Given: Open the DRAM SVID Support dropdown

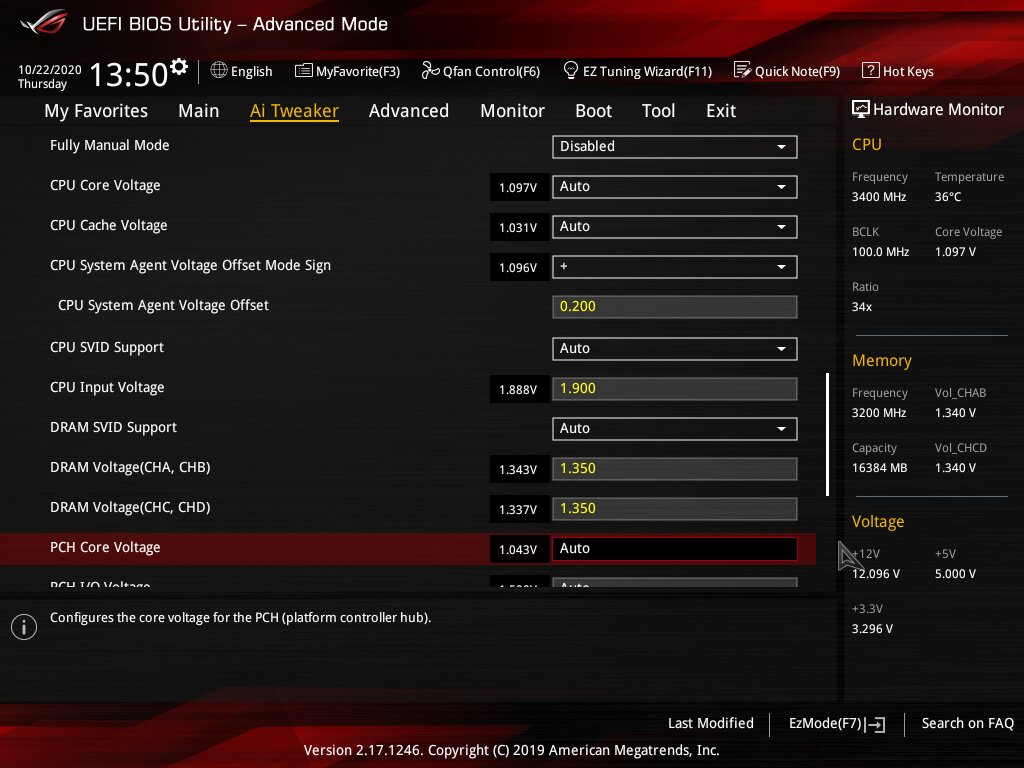Looking at the screenshot, I should tap(674, 428).
